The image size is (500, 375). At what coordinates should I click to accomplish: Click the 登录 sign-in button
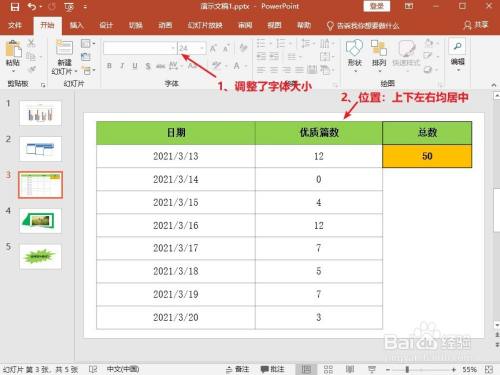pyautogui.click(x=376, y=6)
